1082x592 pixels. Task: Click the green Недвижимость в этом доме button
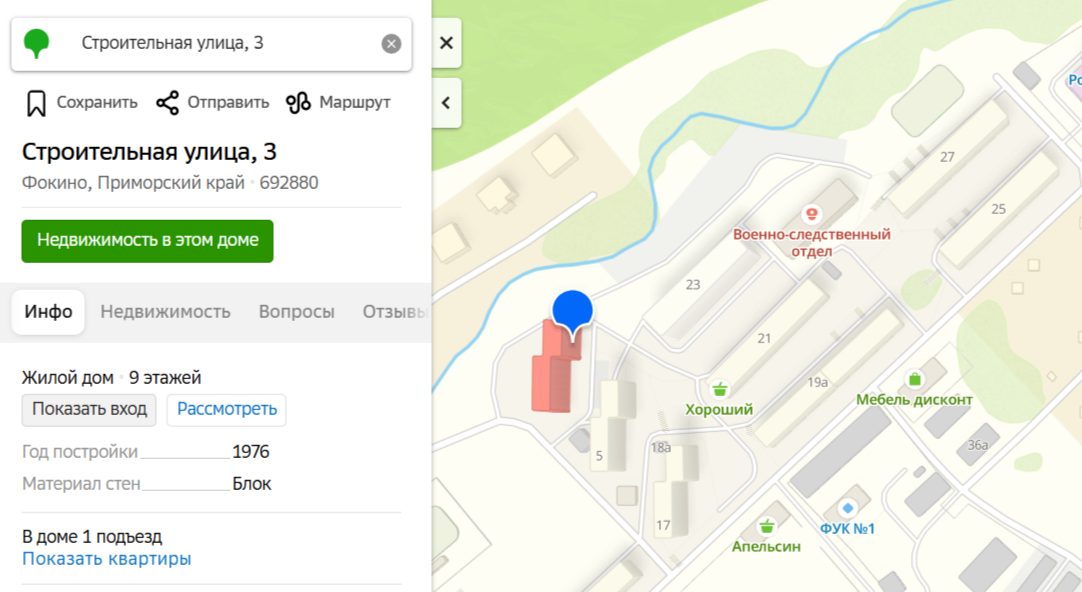pos(148,241)
